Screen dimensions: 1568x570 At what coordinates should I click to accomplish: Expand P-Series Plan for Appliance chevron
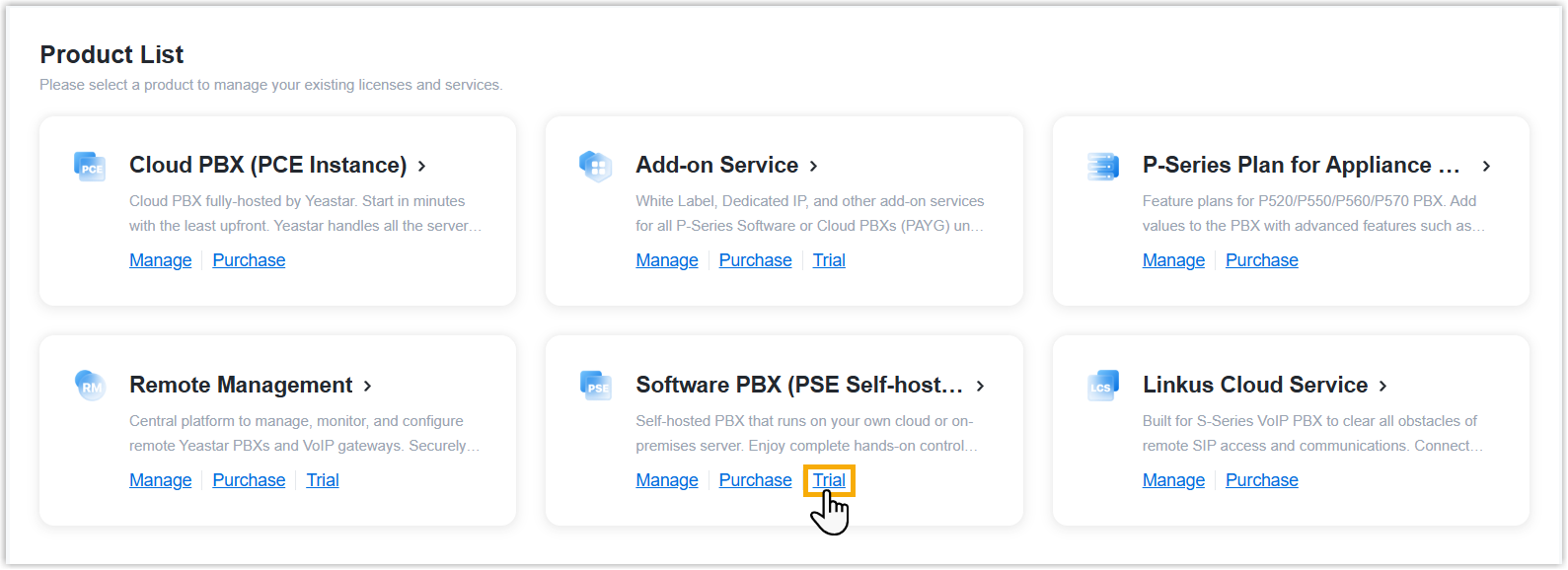[x=1486, y=166]
